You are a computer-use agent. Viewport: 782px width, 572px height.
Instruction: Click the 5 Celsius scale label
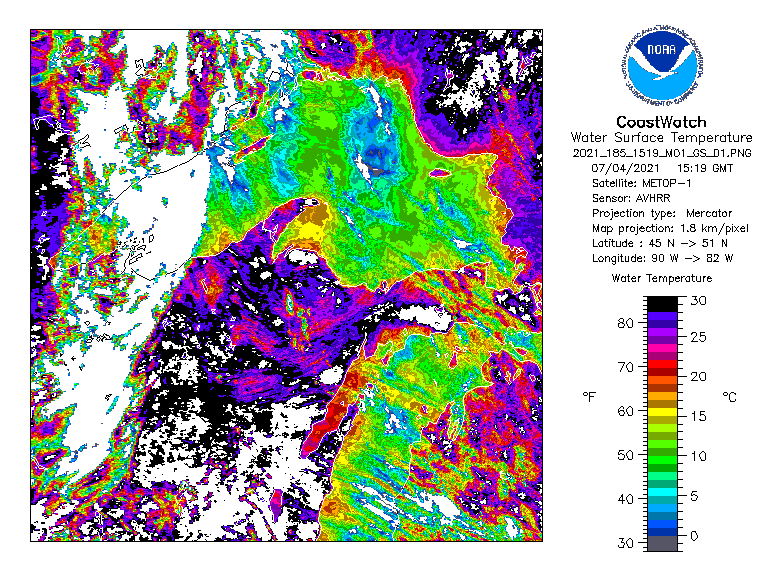click(694, 496)
